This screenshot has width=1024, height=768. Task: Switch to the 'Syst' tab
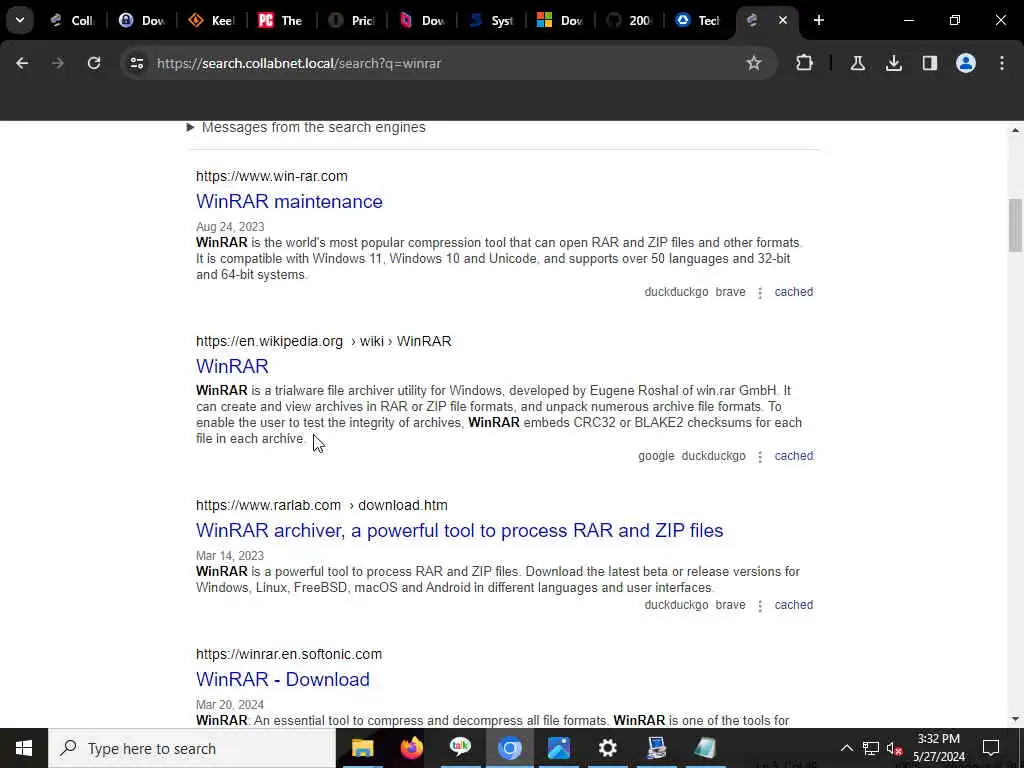(x=490, y=20)
